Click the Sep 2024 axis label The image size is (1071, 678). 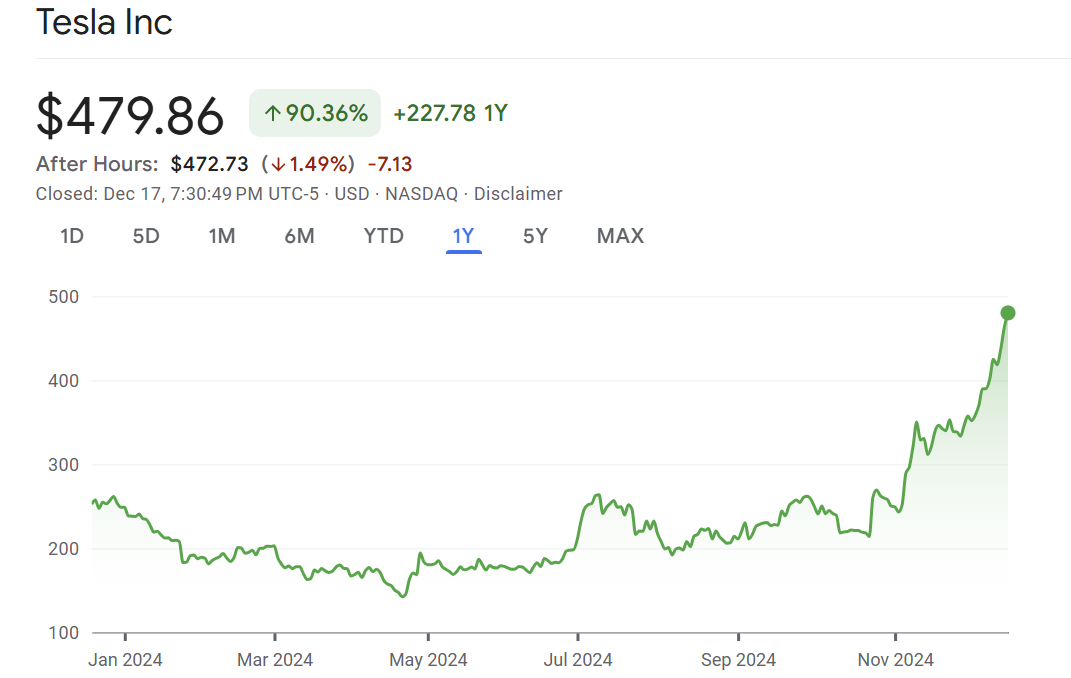738,660
